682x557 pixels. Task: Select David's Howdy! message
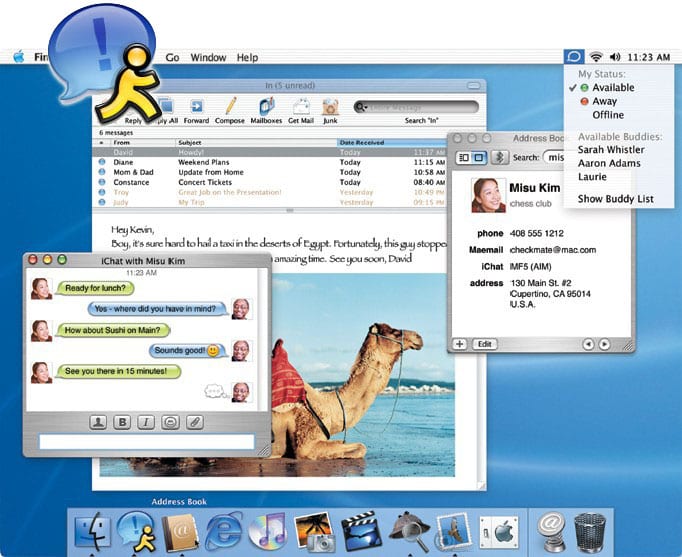click(270, 152)
